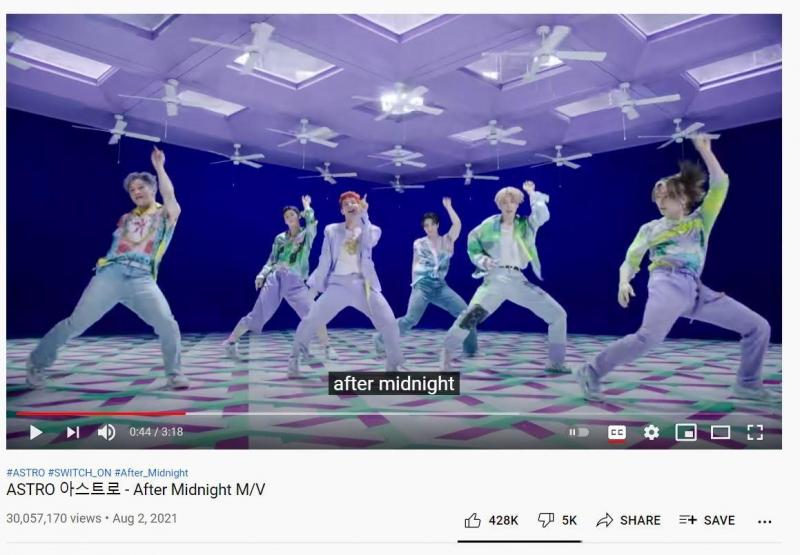Open the three-dot more actions menu

764,521
